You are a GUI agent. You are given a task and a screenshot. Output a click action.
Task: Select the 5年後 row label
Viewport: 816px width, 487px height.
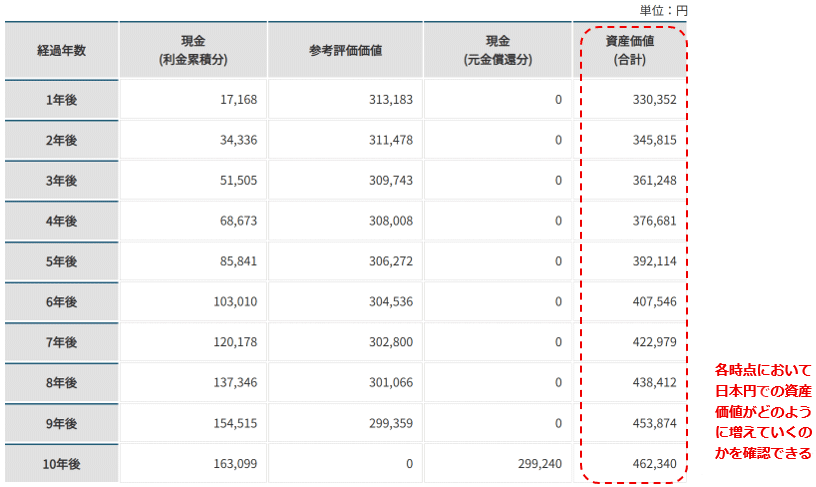coord(61,262)
